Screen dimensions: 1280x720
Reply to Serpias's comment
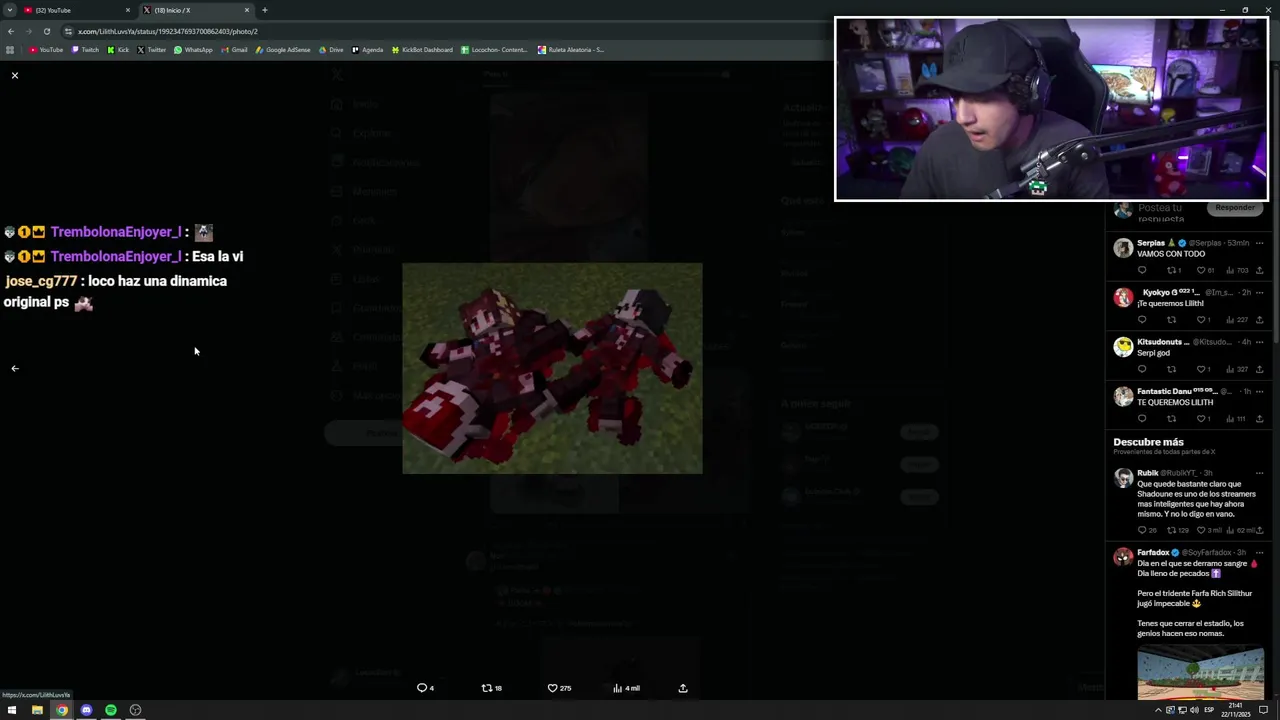point(1142,270)
